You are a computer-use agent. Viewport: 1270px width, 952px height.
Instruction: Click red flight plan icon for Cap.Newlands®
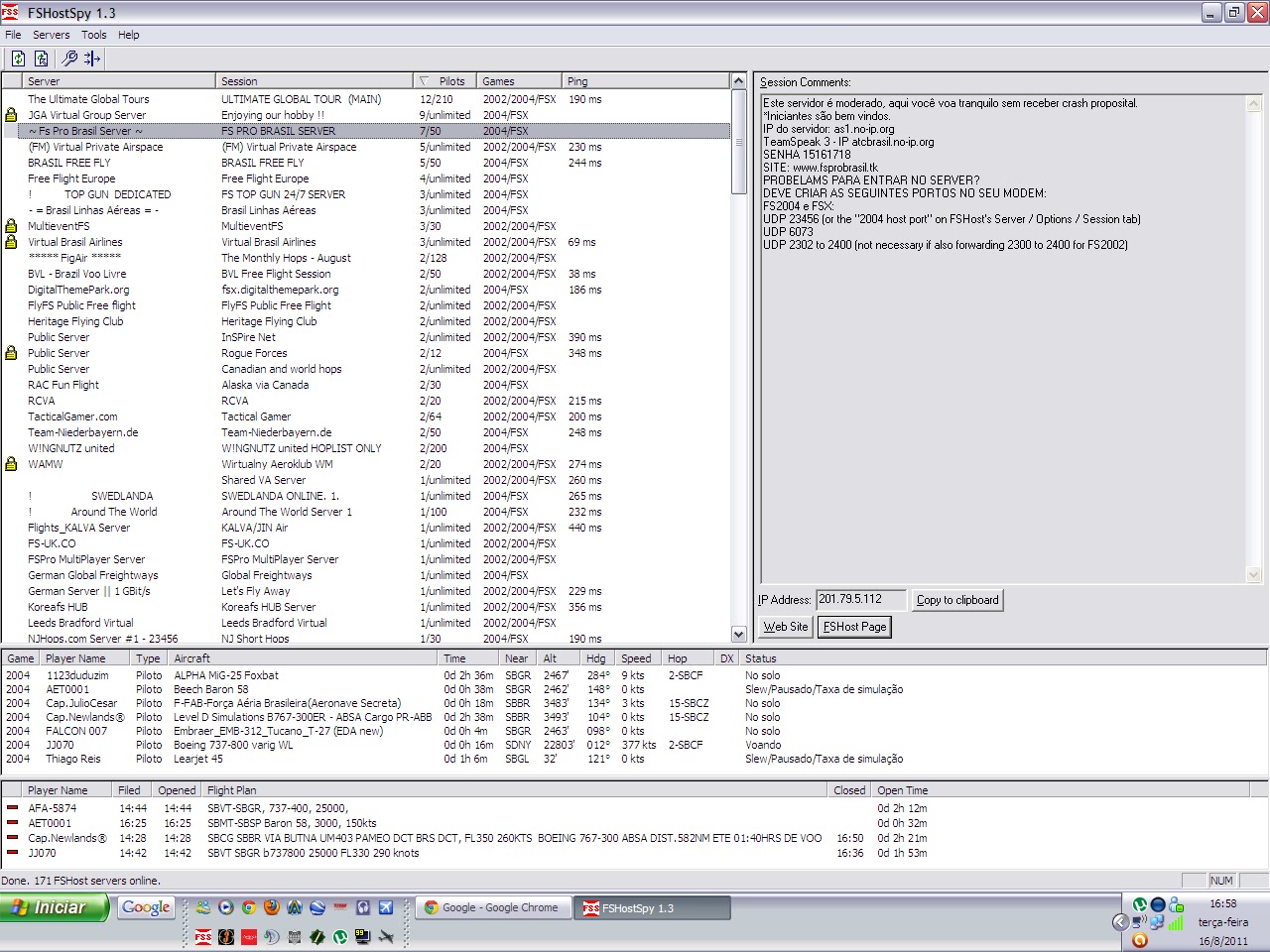coord(12,838)
